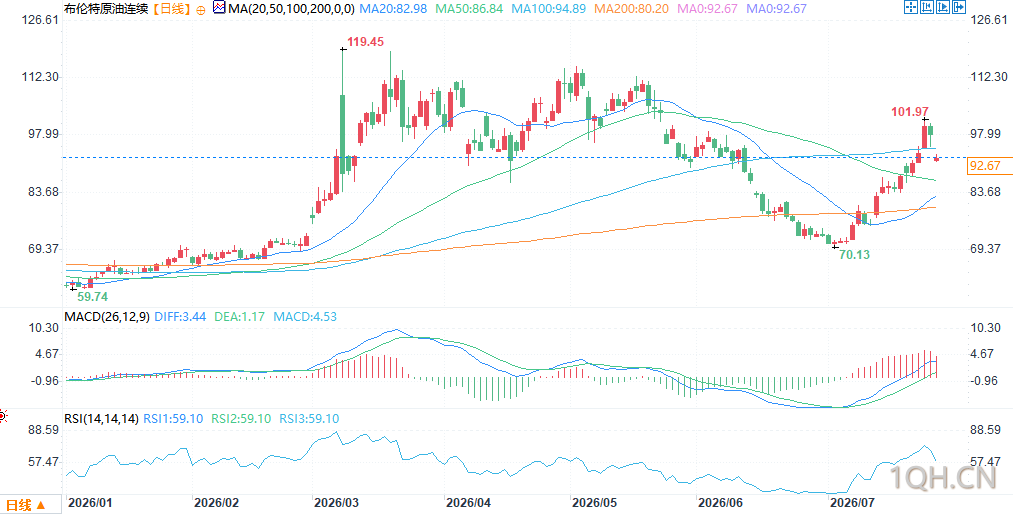Open the 日线 period selector at bottom left
Screen dimensions: 1013x514
[25, 505]
